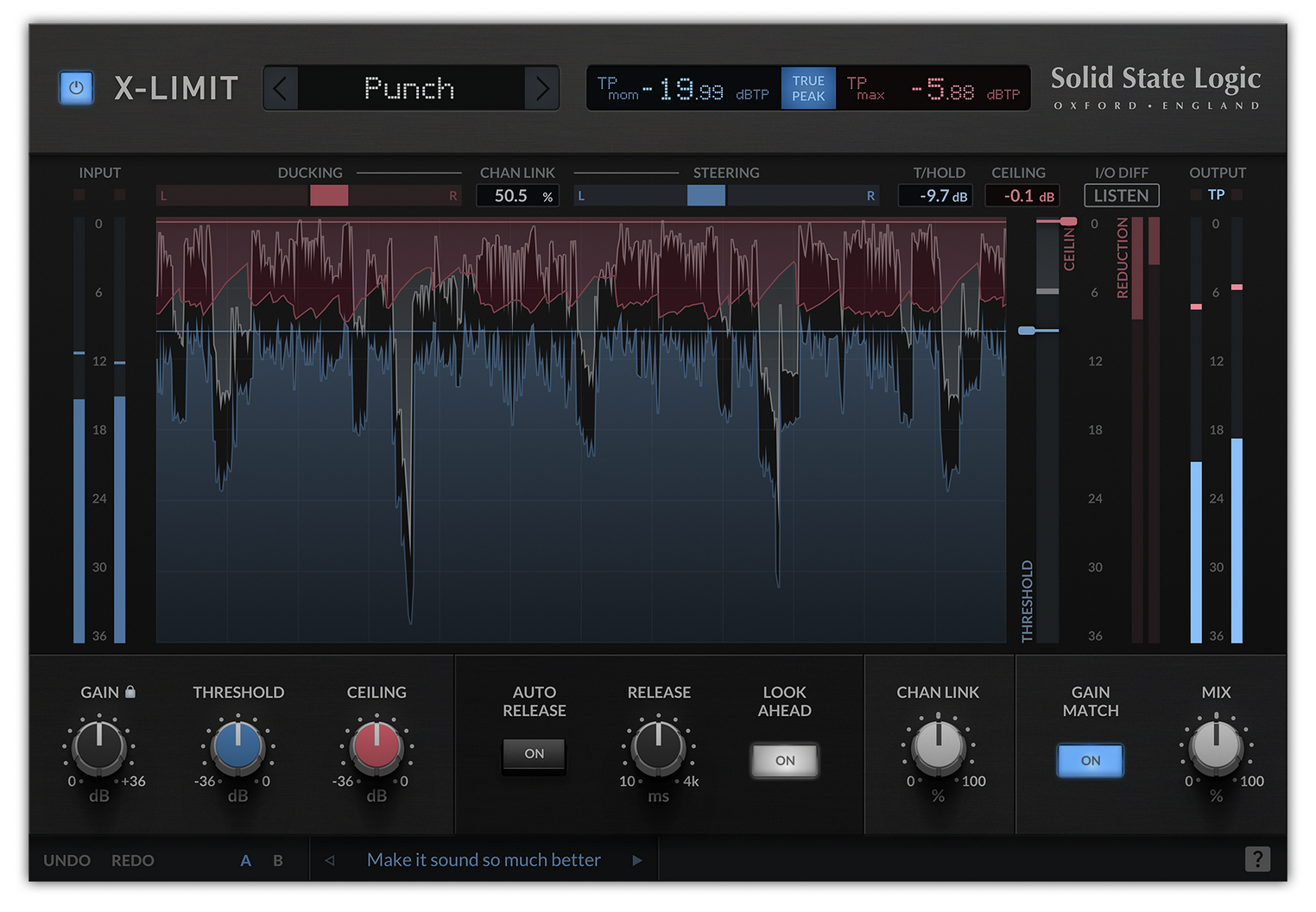Click the gain lock padlock icon
Image resolution: width=1316 pixels, height=912 pixels.
click(x=130, y=692)
